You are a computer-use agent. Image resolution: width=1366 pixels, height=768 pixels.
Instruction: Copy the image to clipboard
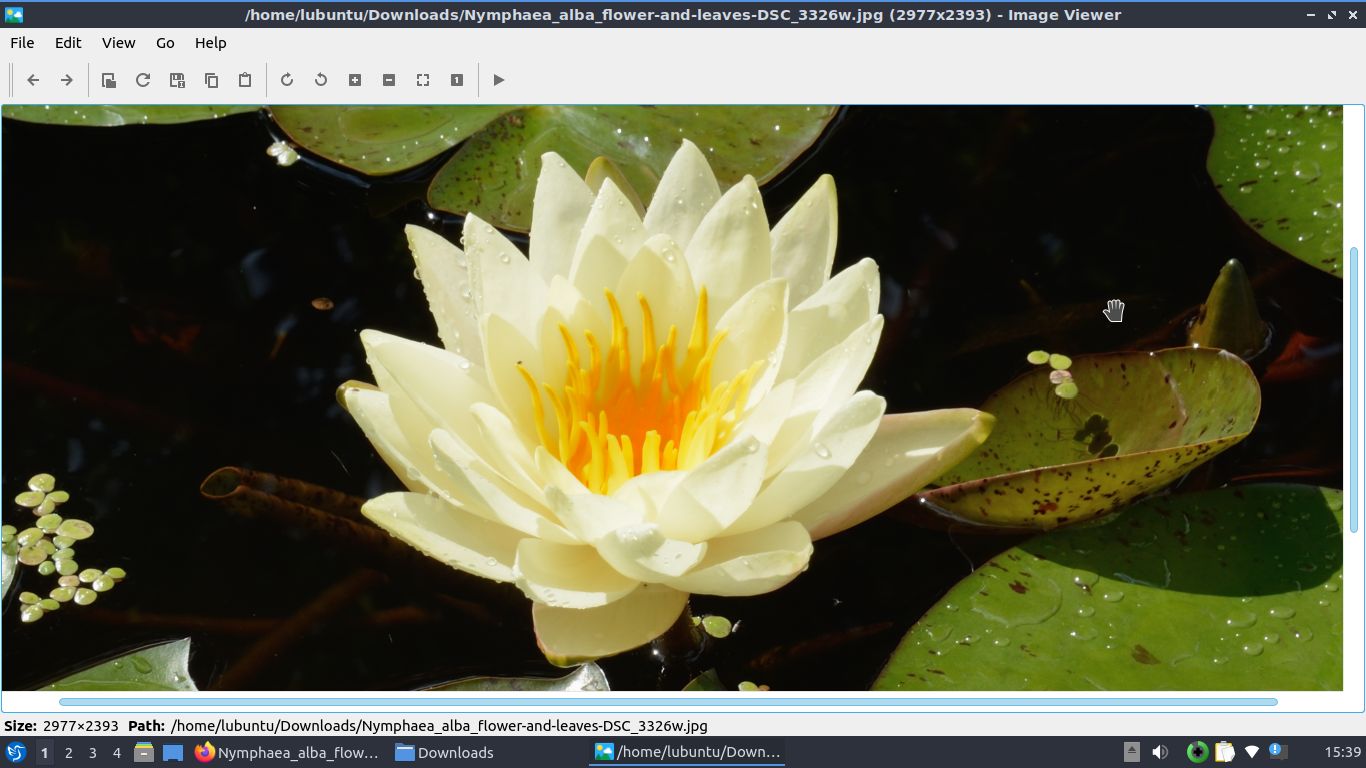click(x=211, y=80)
